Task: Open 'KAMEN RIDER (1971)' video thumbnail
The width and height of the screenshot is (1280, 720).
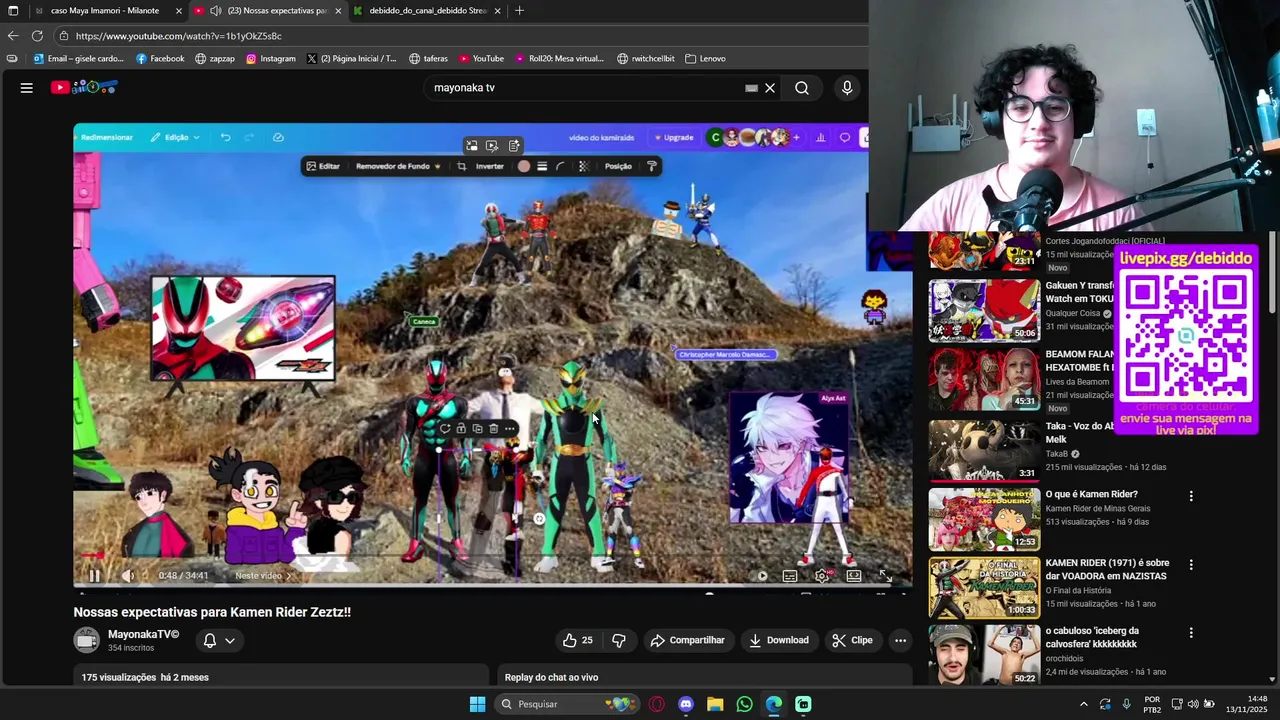Action: pos(984,588)
